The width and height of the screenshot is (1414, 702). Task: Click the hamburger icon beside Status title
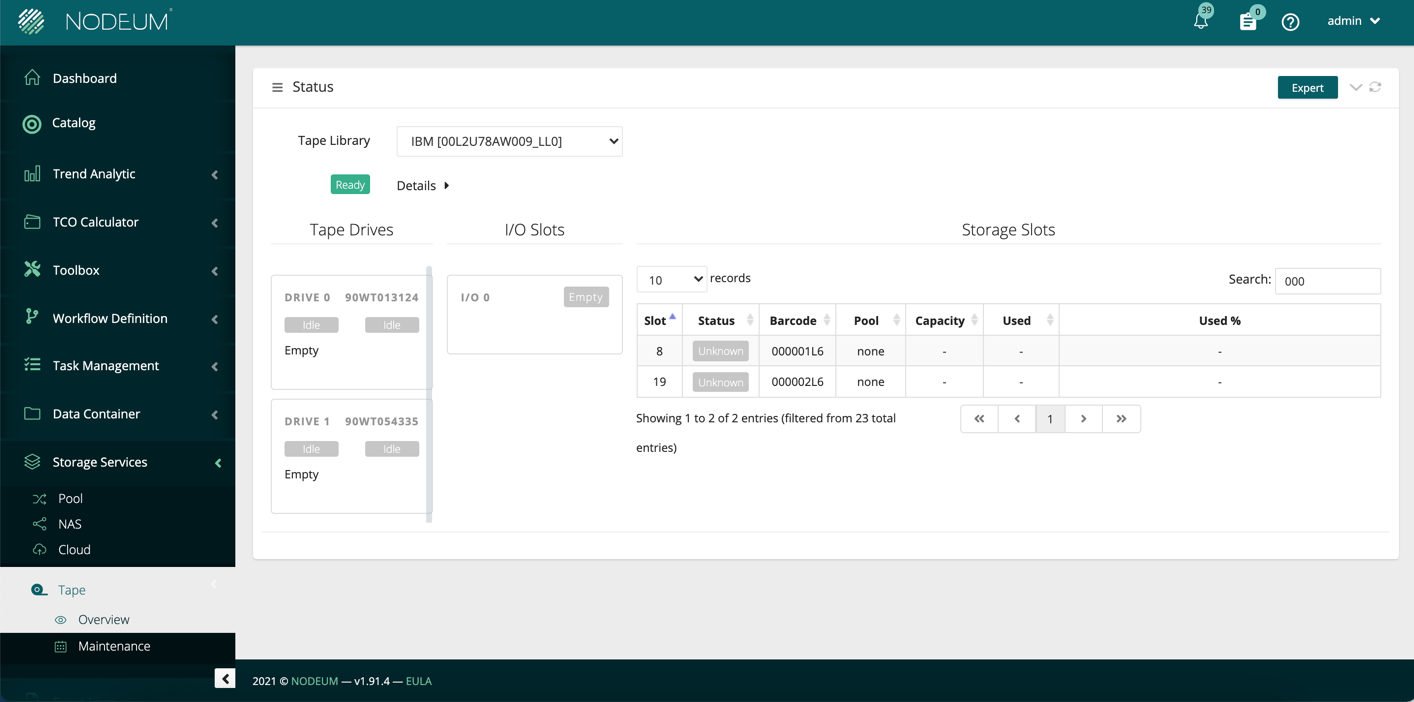tap(277, 88)
